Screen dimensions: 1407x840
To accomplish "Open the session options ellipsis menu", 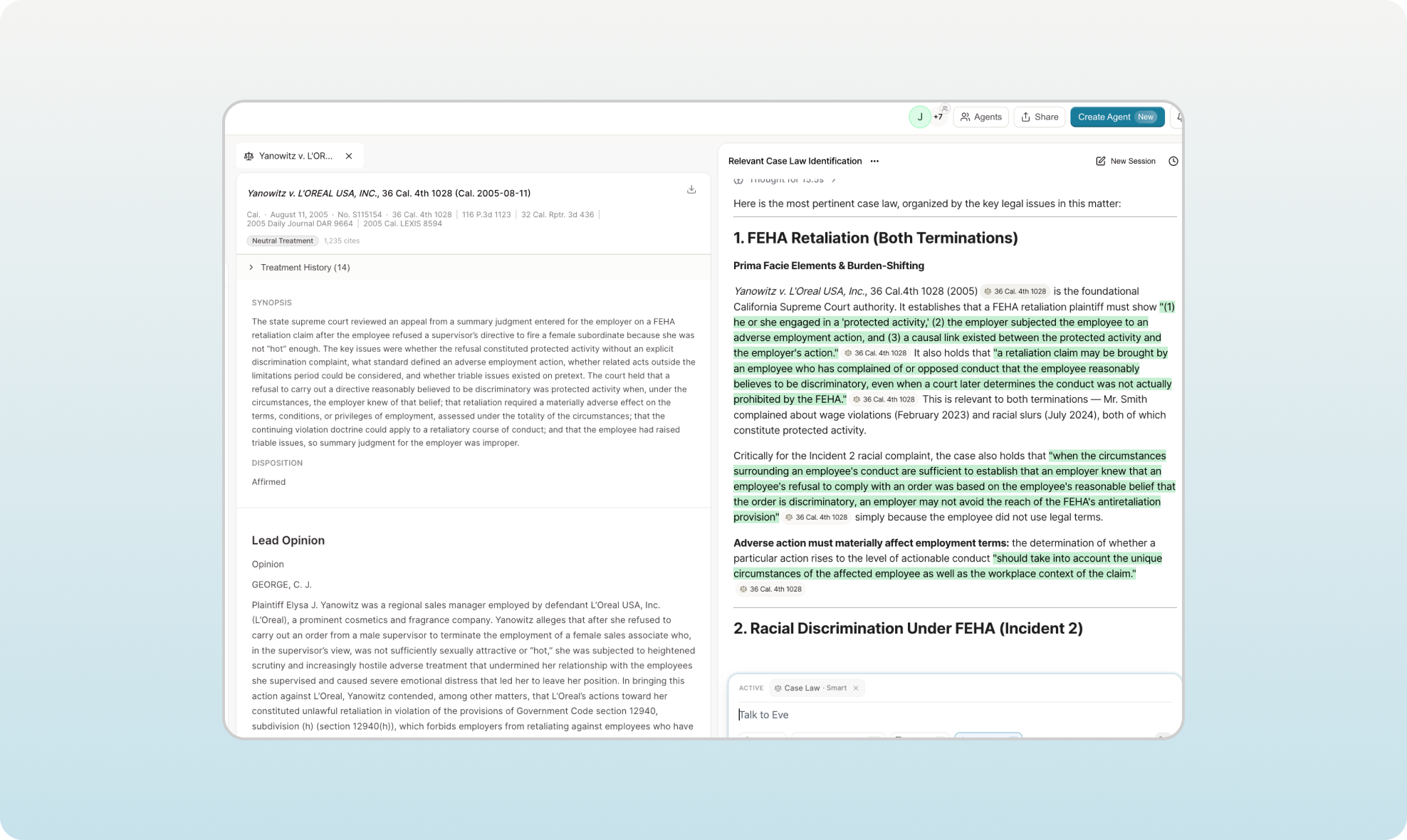I will click(x=874, y=161).
